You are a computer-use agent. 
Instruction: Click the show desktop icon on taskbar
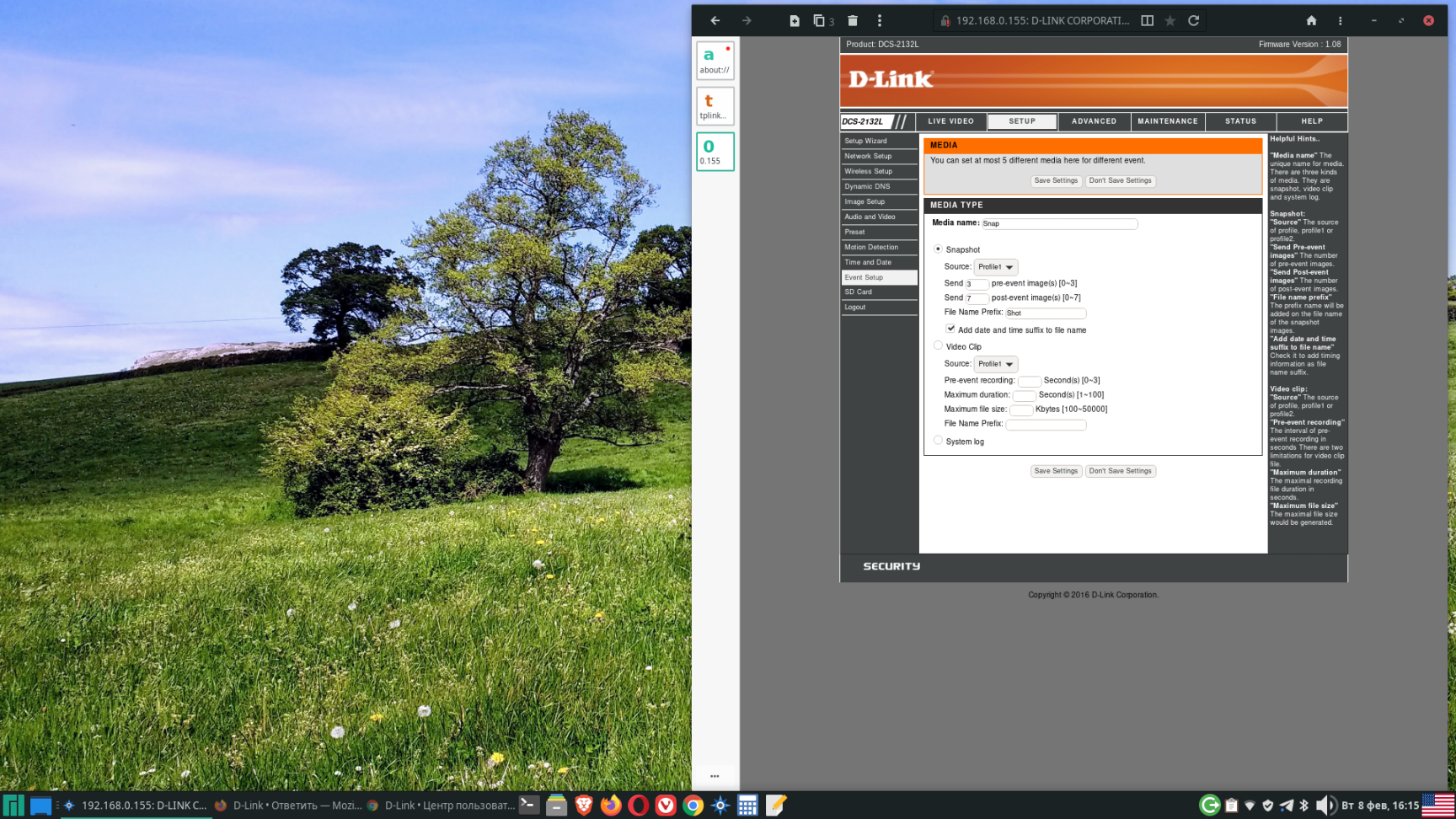click(x=41, y=806)
